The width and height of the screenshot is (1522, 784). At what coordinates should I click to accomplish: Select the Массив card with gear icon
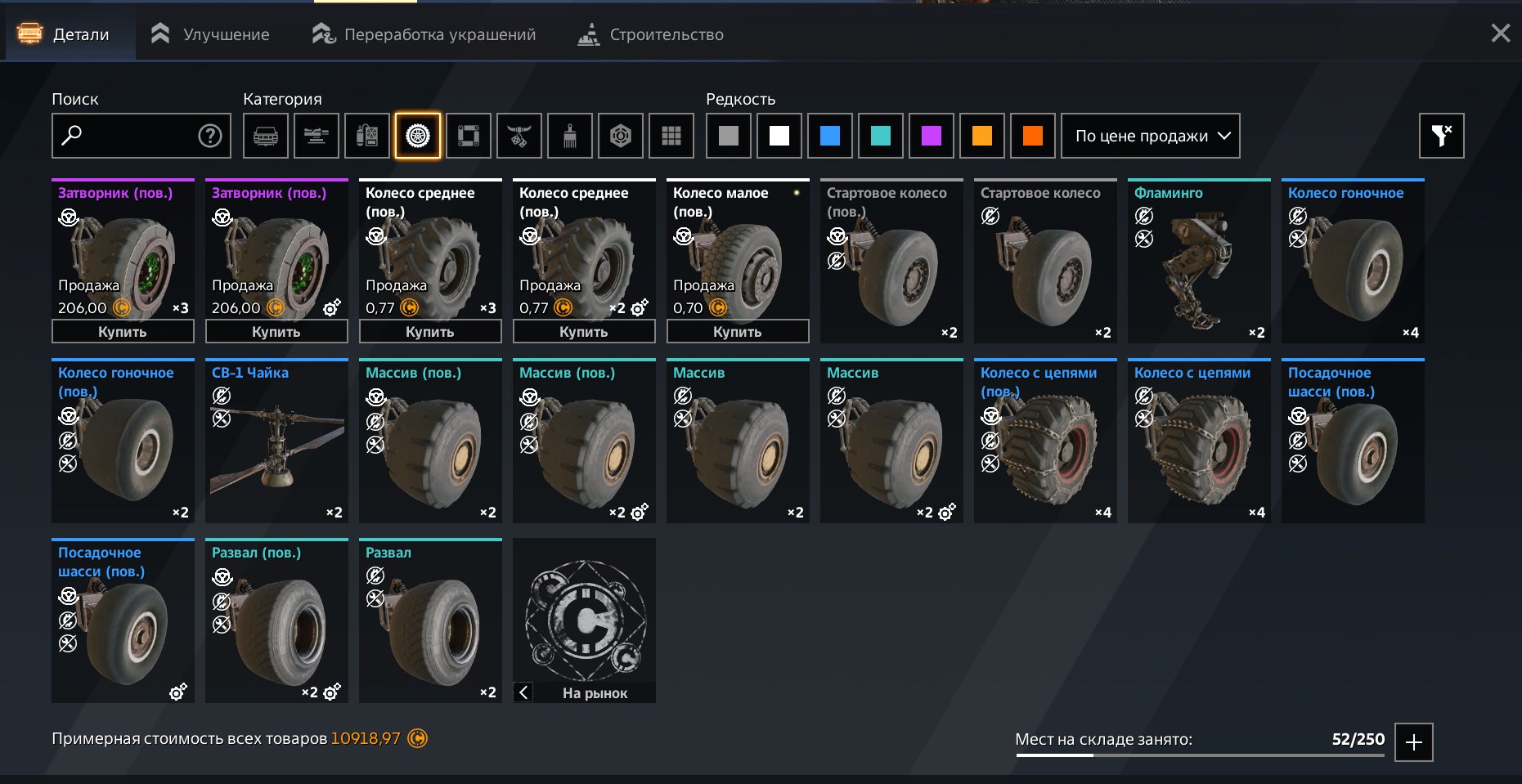pyautogui.click(x=891, y=441)
